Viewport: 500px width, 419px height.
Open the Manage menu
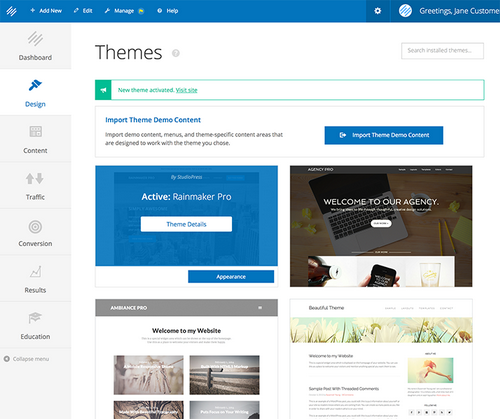119,11
